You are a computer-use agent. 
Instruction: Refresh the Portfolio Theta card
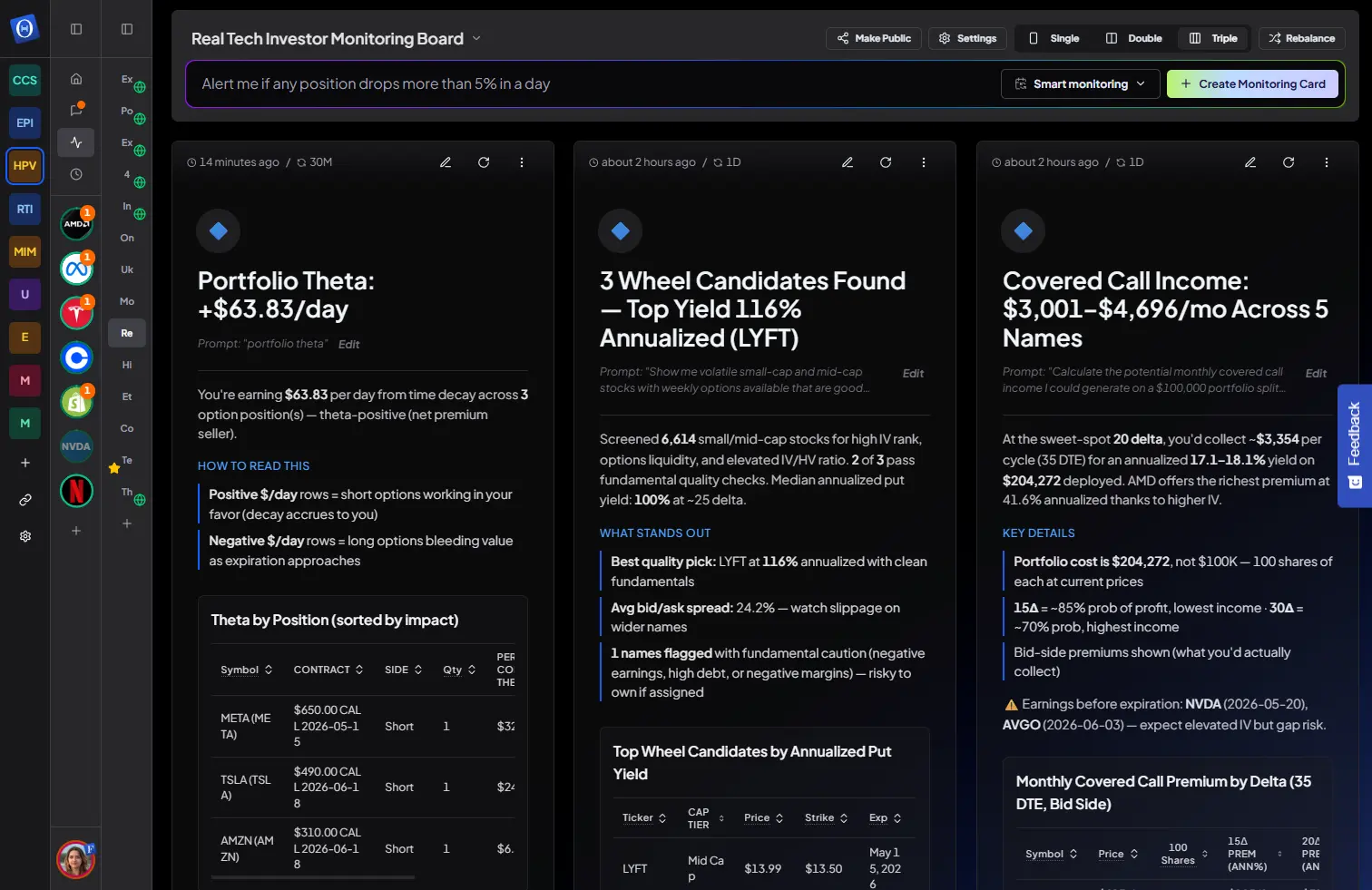point(484,162)
